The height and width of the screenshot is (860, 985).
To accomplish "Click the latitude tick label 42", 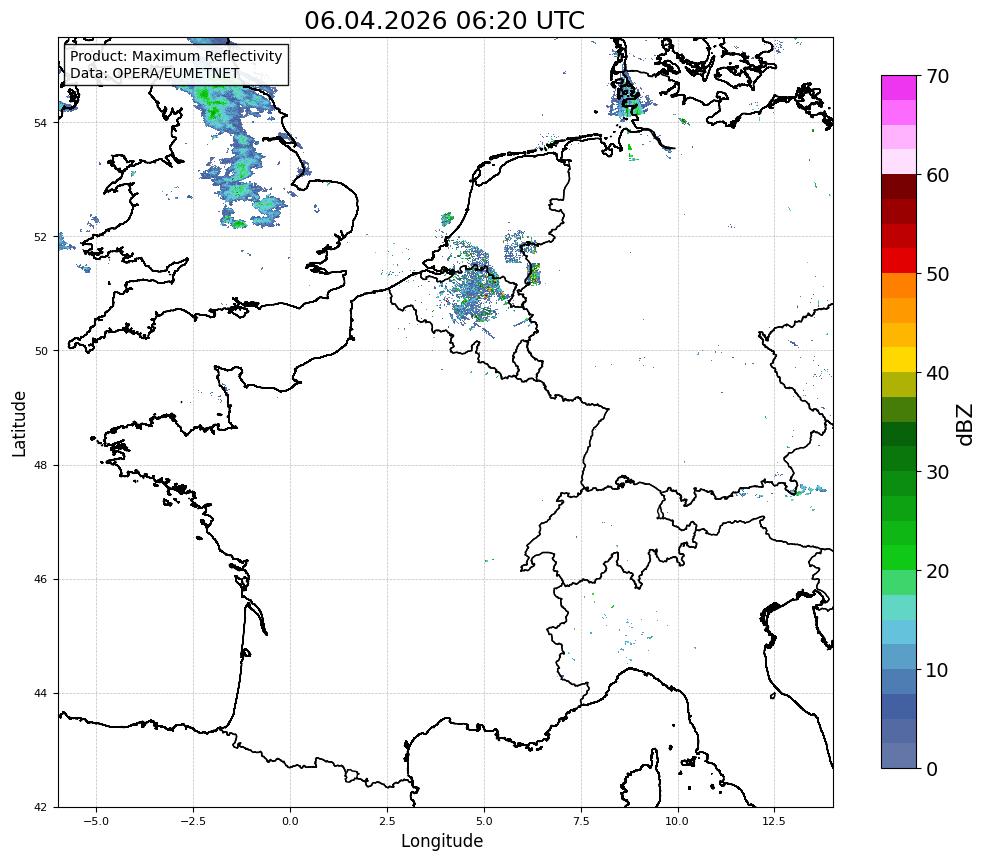I will click(x=40, y=807).
